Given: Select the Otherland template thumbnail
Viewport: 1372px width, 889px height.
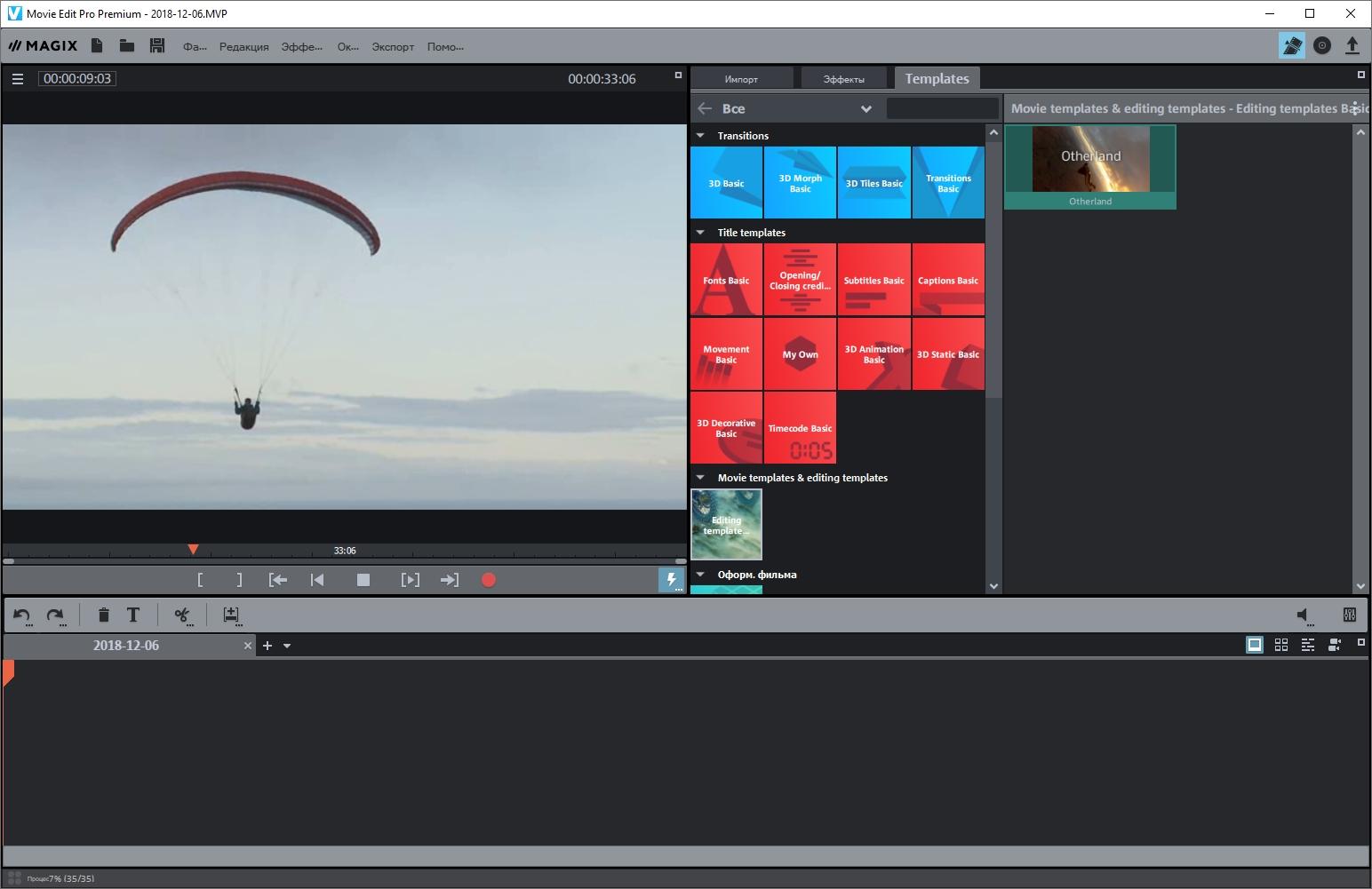Looking at the screenshot, I should point(1090,167).
